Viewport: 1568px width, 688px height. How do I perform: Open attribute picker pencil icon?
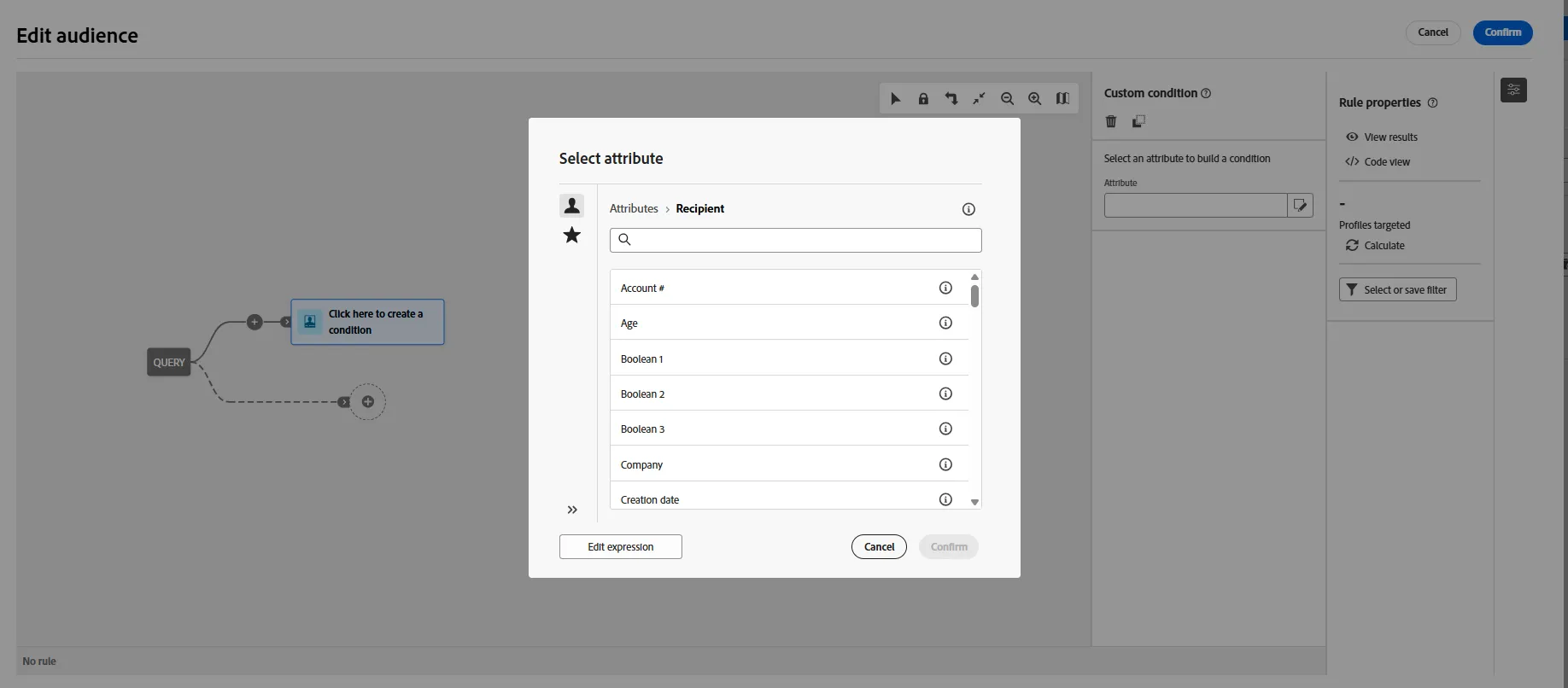1300,205
